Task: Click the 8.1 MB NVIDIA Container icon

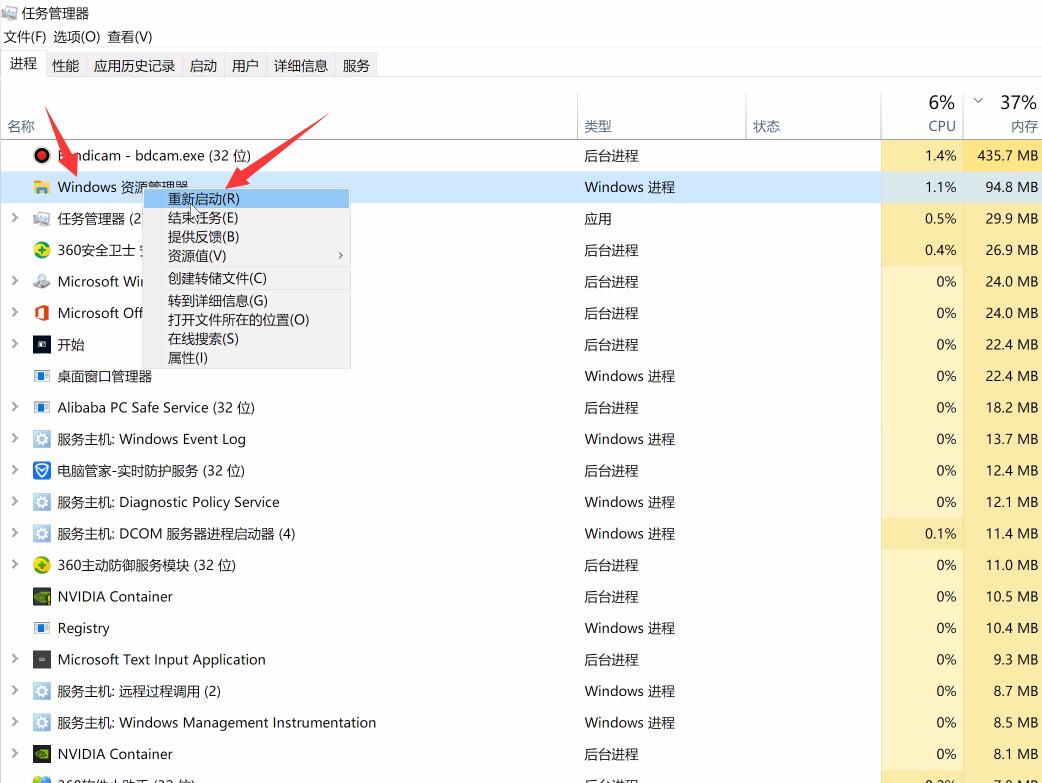Action: 42,754
